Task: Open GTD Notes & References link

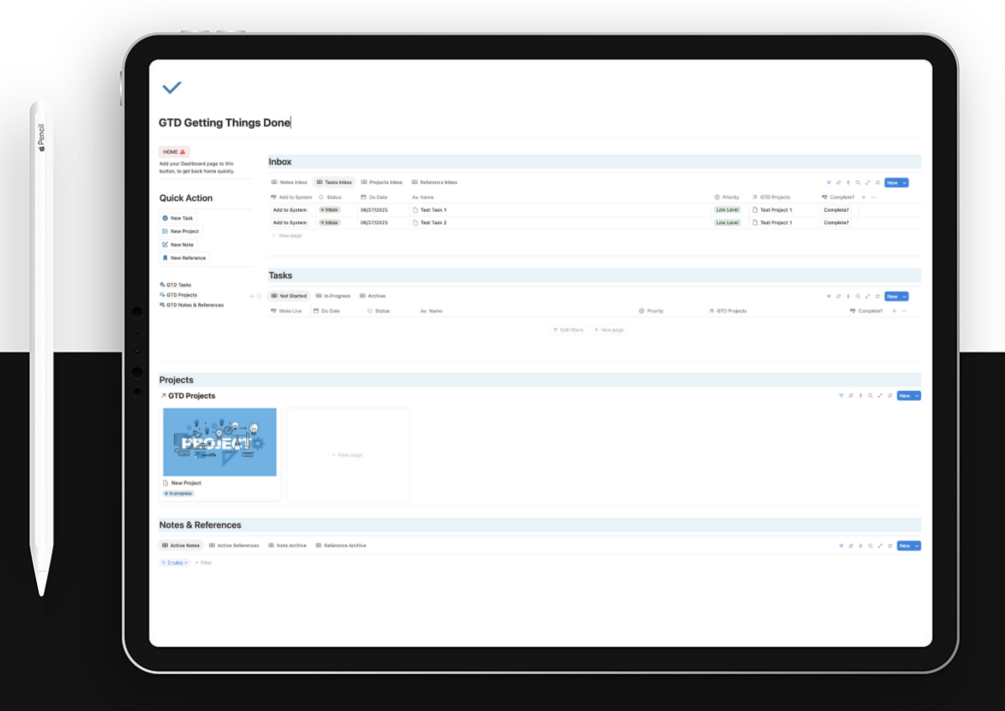Action: (192, 305)
